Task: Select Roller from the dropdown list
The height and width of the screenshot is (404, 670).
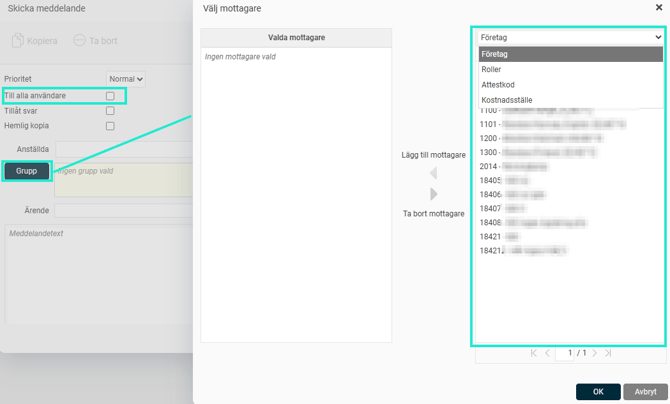Action: pyautogui.click(x=491, y=70)
